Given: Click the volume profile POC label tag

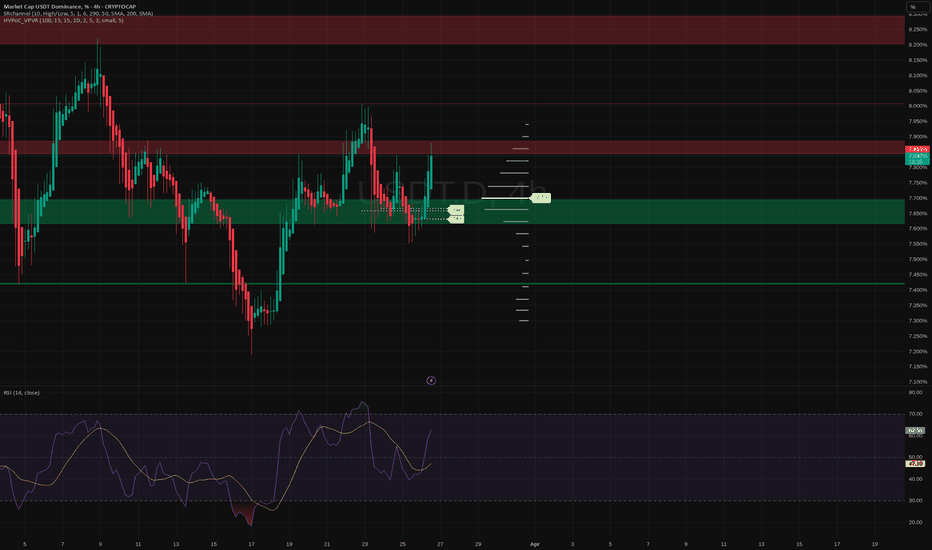Looking at the screenshot, I should point(541,198).
